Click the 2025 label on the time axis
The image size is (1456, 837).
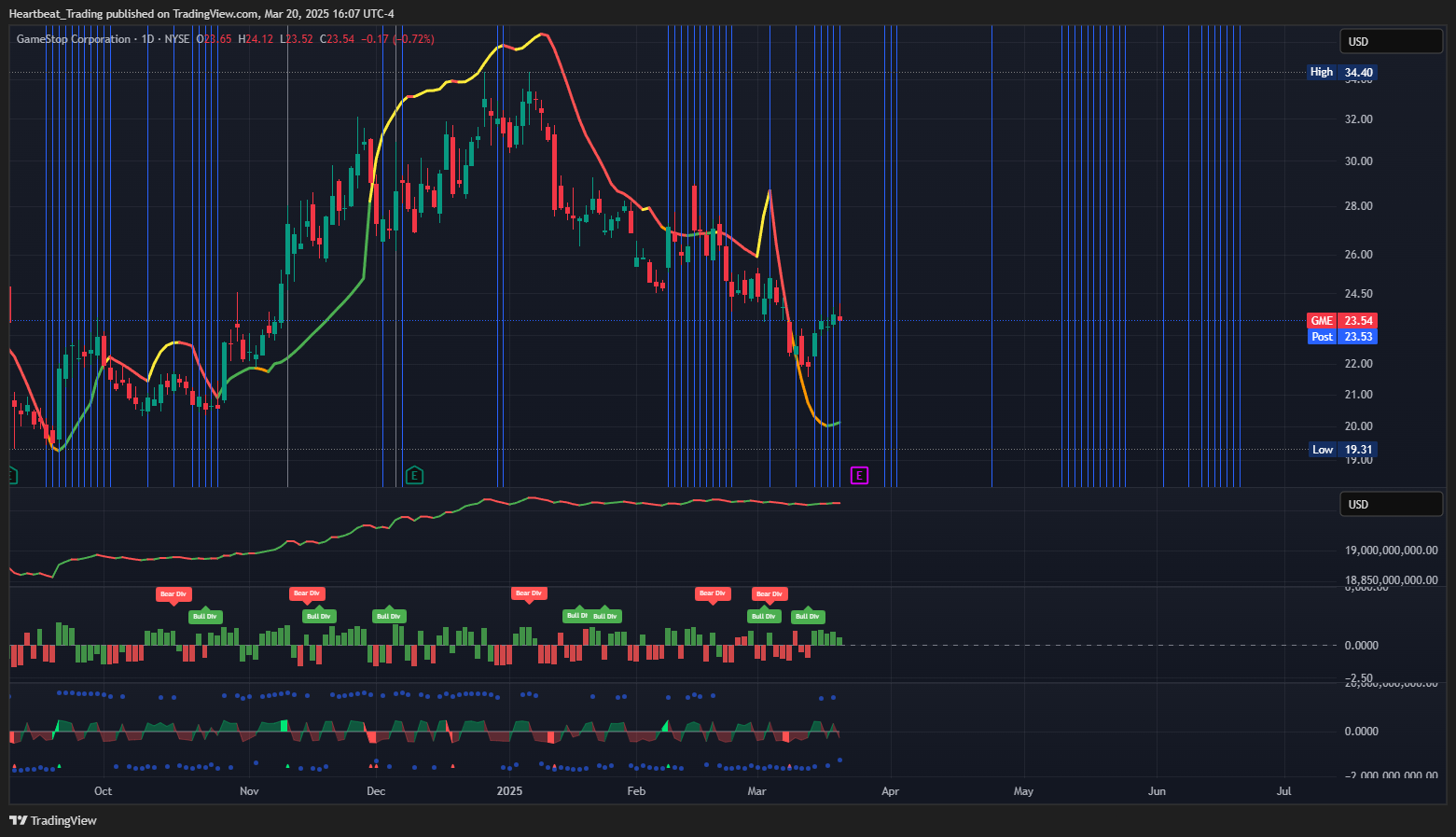510,791
